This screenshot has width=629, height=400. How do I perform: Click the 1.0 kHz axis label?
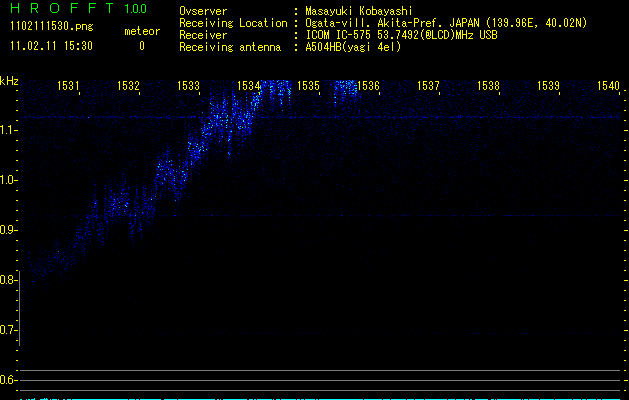point(8,180)
